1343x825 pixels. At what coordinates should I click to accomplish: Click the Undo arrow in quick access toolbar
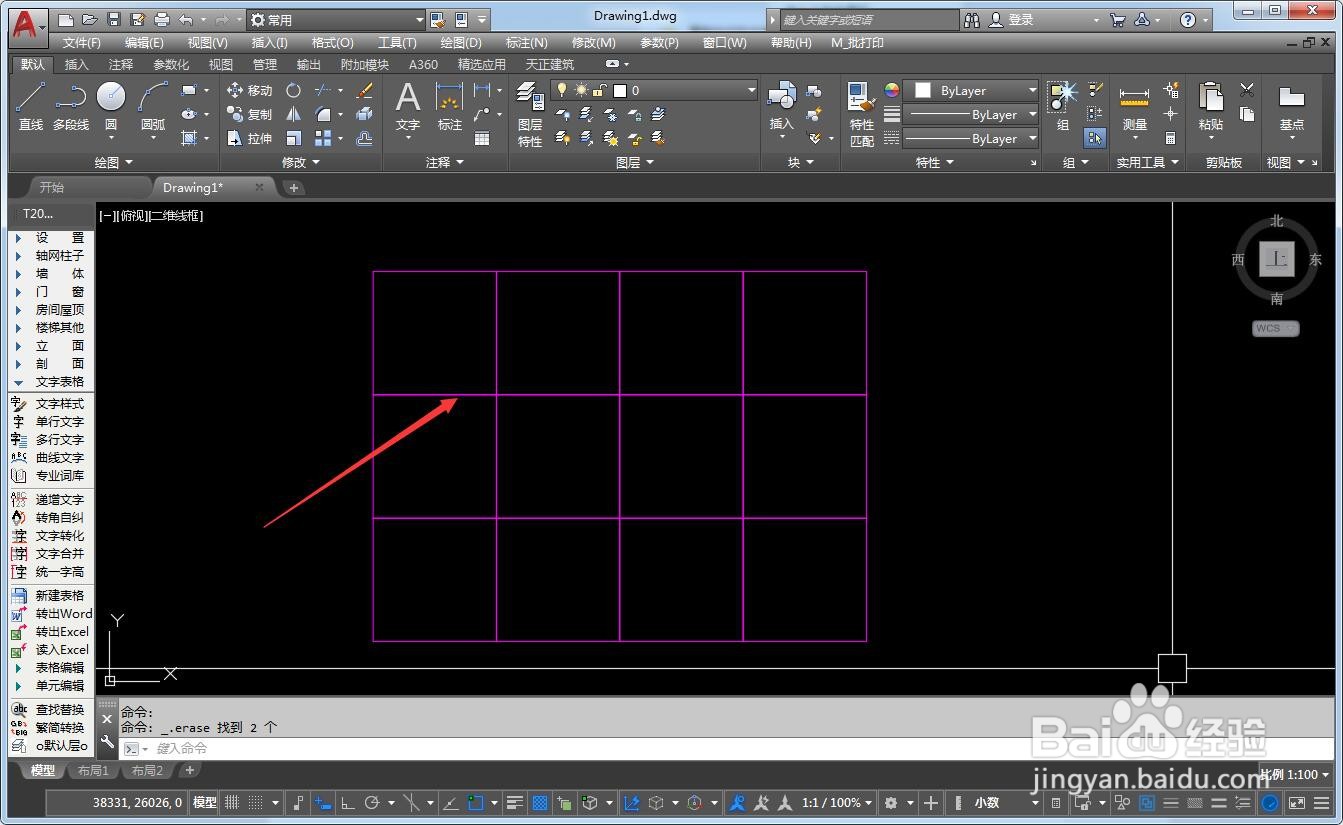[186, 20]
